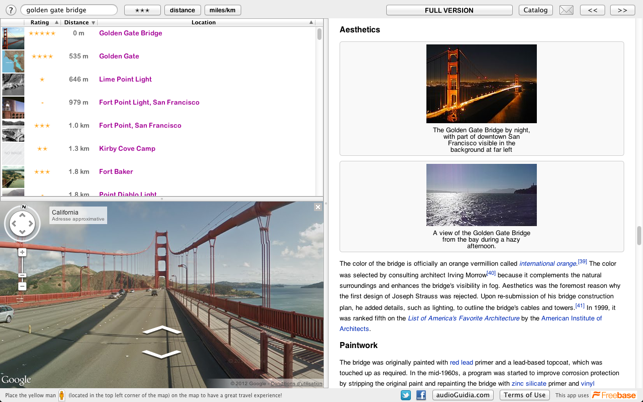643x402 pixels.
Task: Open the help question mark icon
Action: pos(11,10)
